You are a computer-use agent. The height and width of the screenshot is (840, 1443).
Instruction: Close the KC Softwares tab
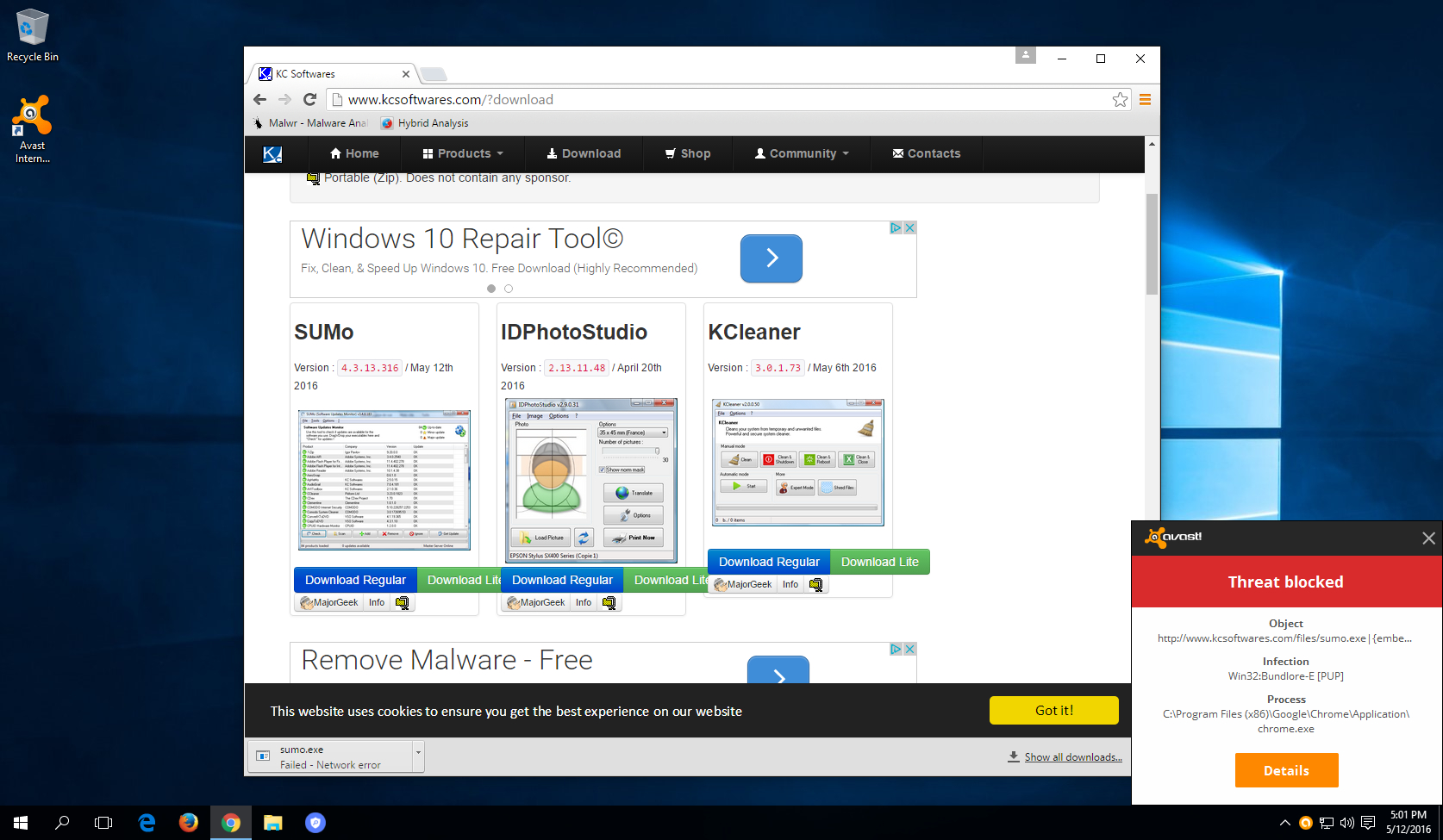pos(406,74)
